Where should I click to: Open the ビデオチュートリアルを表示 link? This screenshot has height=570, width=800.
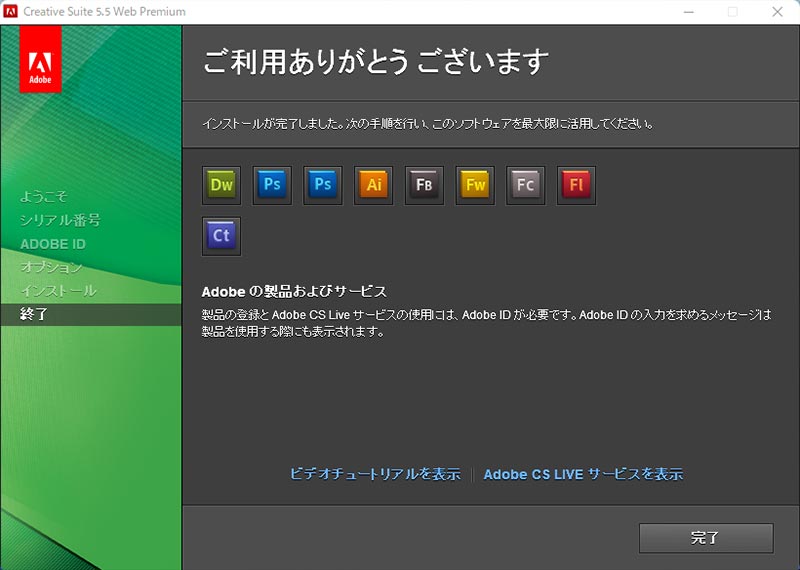click(375, 474)
